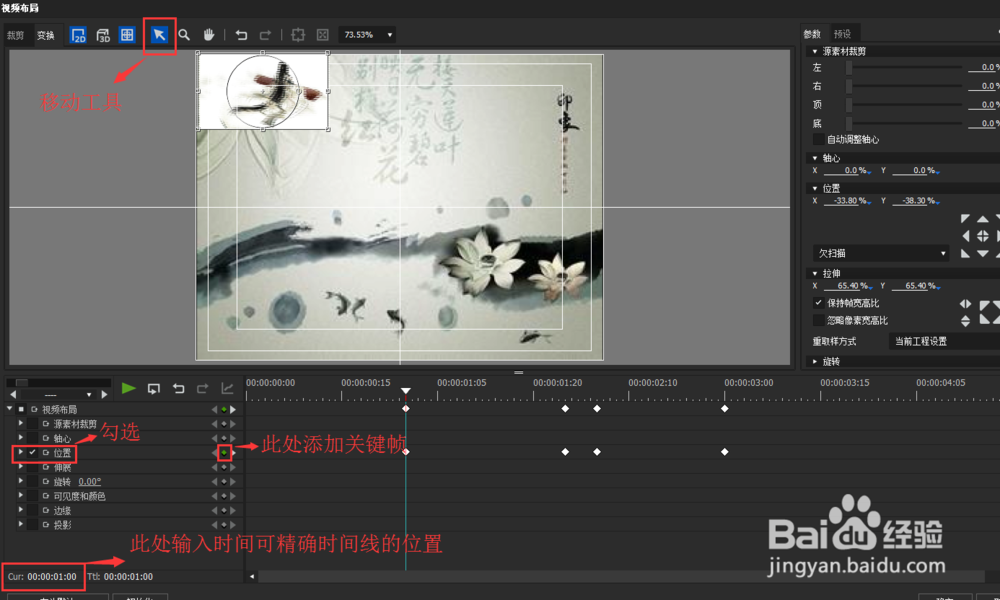1000x600 pixels.
Task: Add keyframe for 轴心 row
Action: click(224, 439)
